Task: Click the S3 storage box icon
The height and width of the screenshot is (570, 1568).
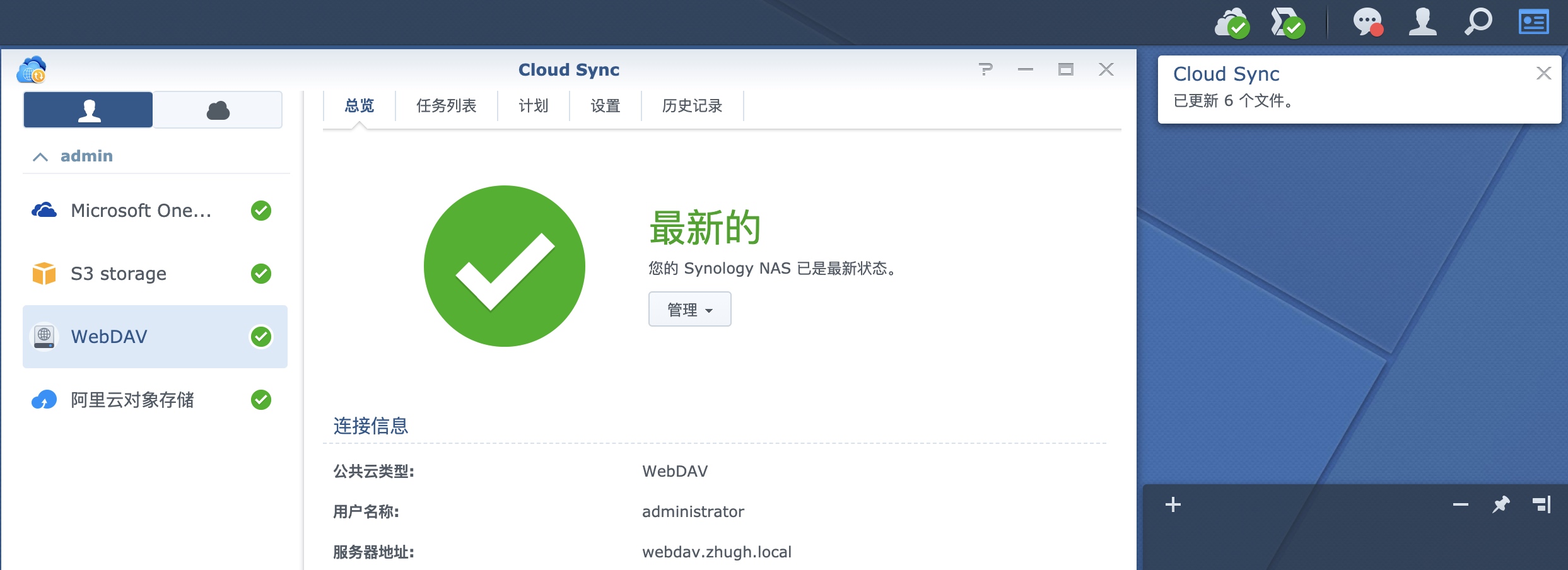Action: click(44, 274)
